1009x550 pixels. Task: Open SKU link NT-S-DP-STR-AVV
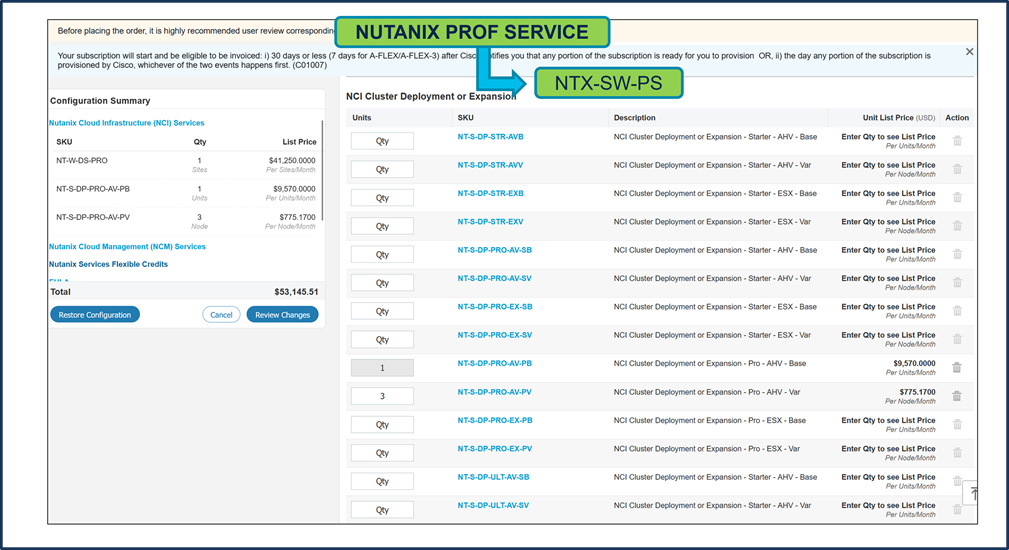(x=490, y=165)
